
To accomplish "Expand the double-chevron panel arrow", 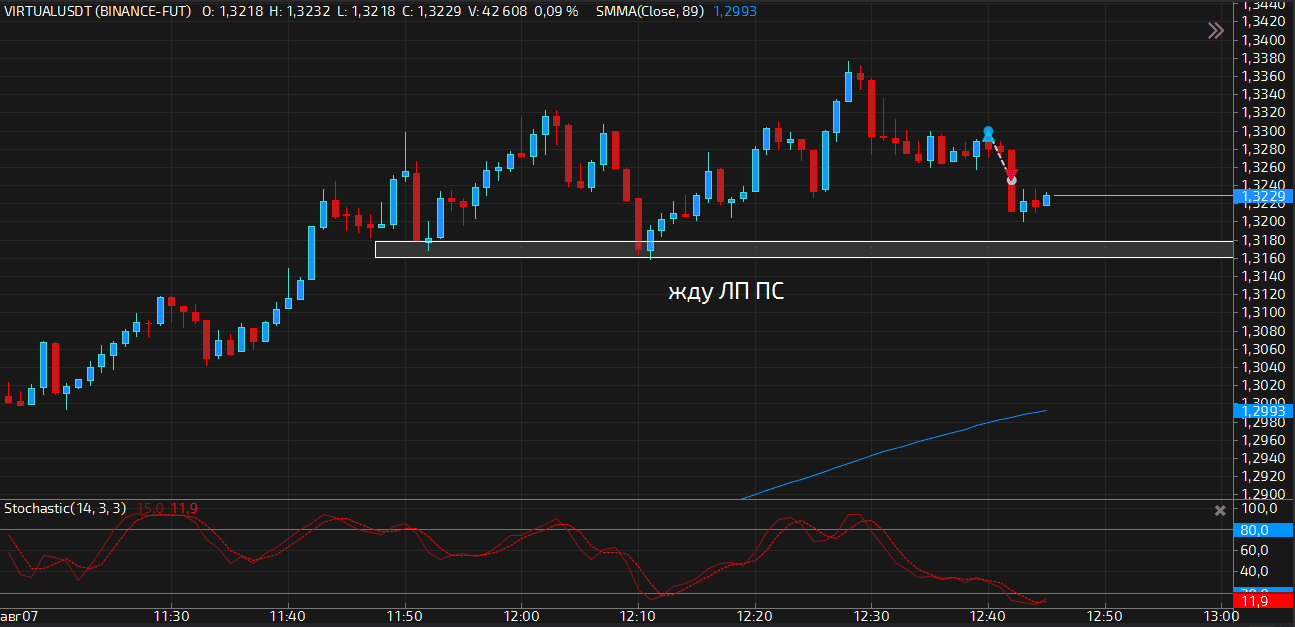I will 1215,31.
